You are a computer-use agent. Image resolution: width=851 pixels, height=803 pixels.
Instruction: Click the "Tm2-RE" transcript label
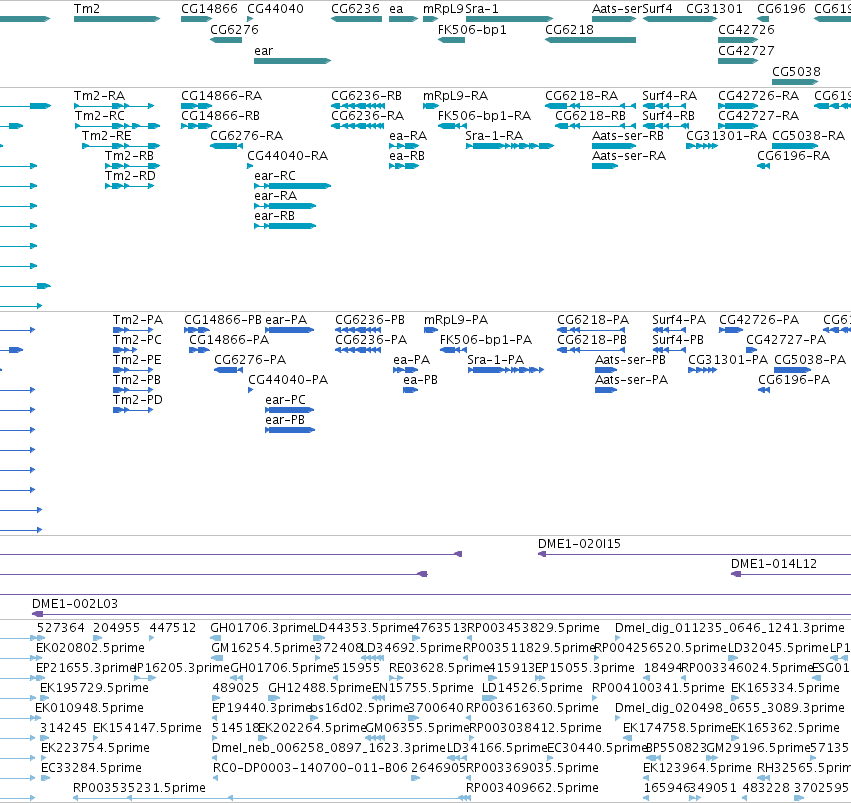106,136
